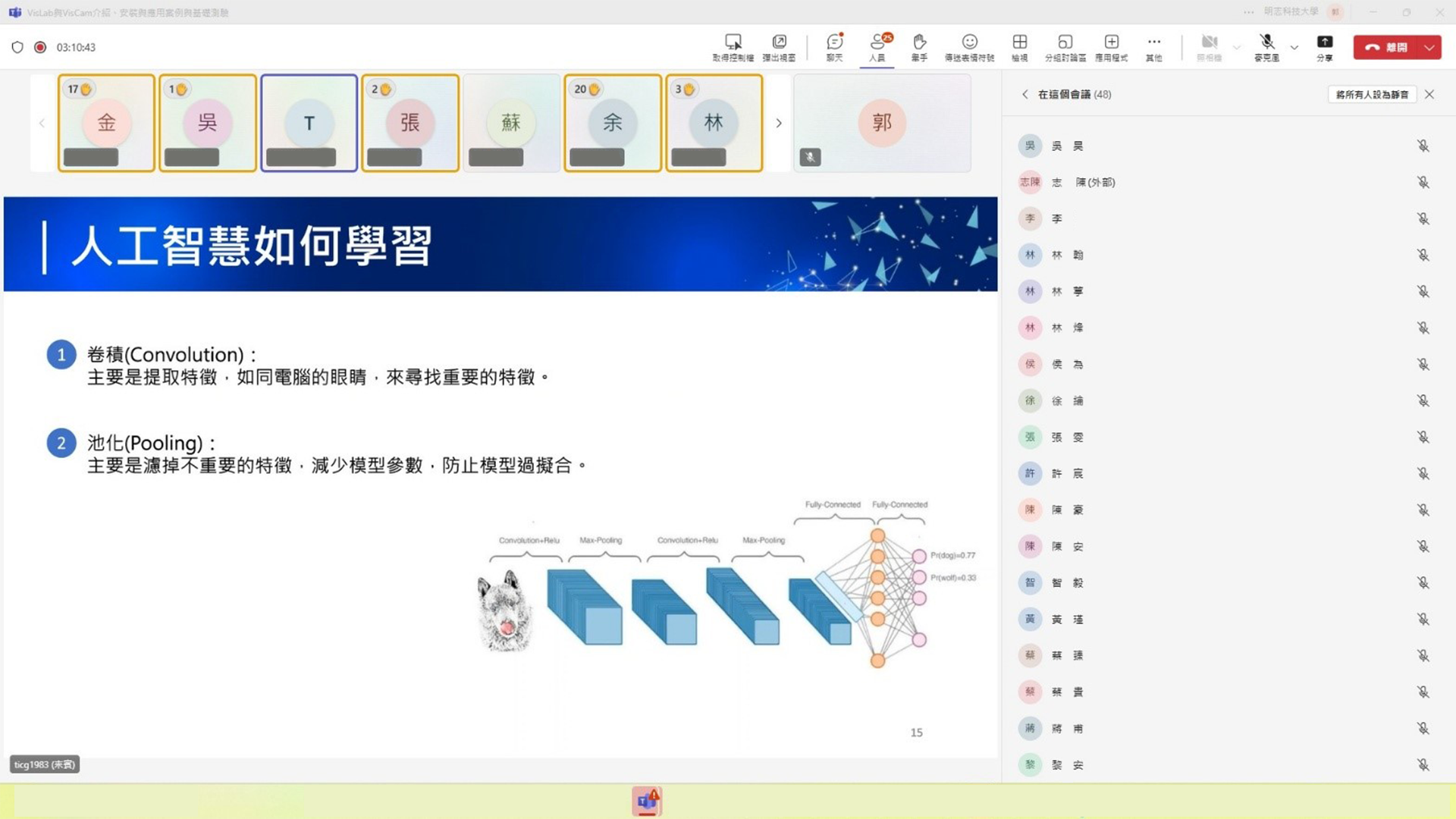
Task: Unmute participant 吳 昊 in the list
Action: click(x=1423, y=146)
